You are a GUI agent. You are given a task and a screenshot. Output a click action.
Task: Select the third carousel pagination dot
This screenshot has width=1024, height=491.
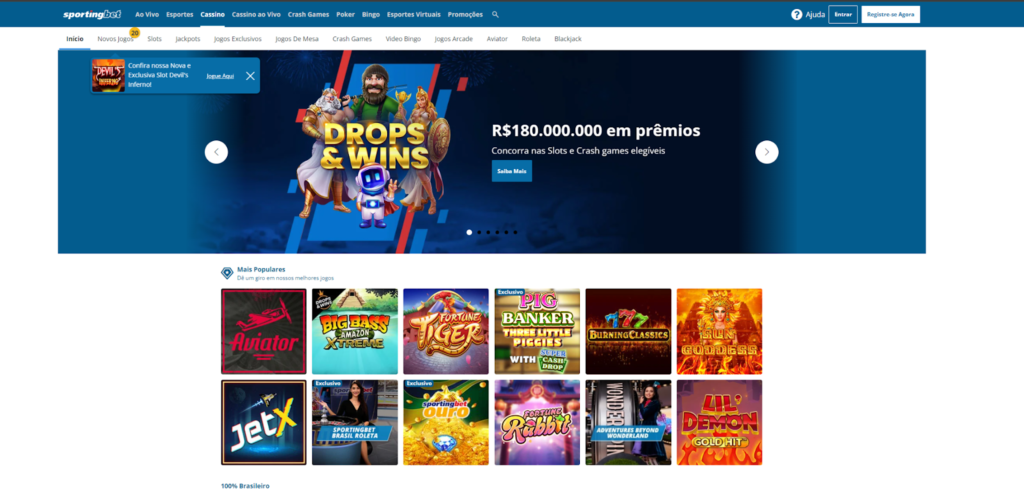pos(488,232)
